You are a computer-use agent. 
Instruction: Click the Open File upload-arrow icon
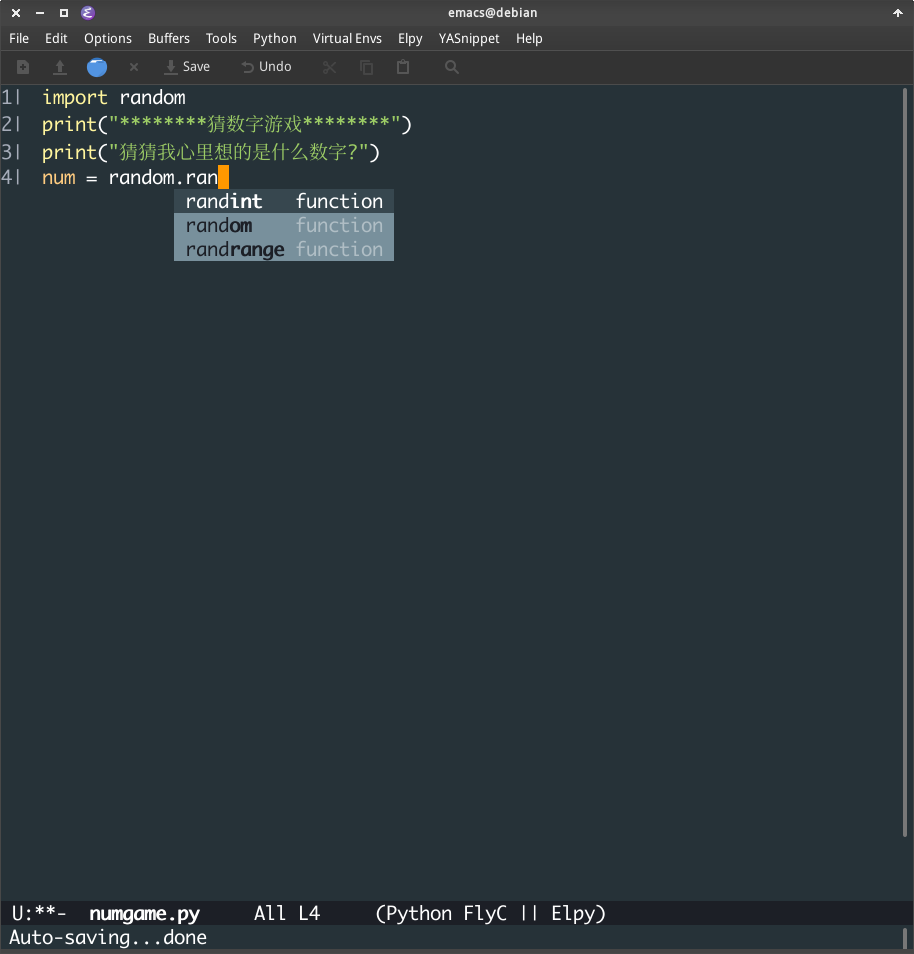[60, 67]
